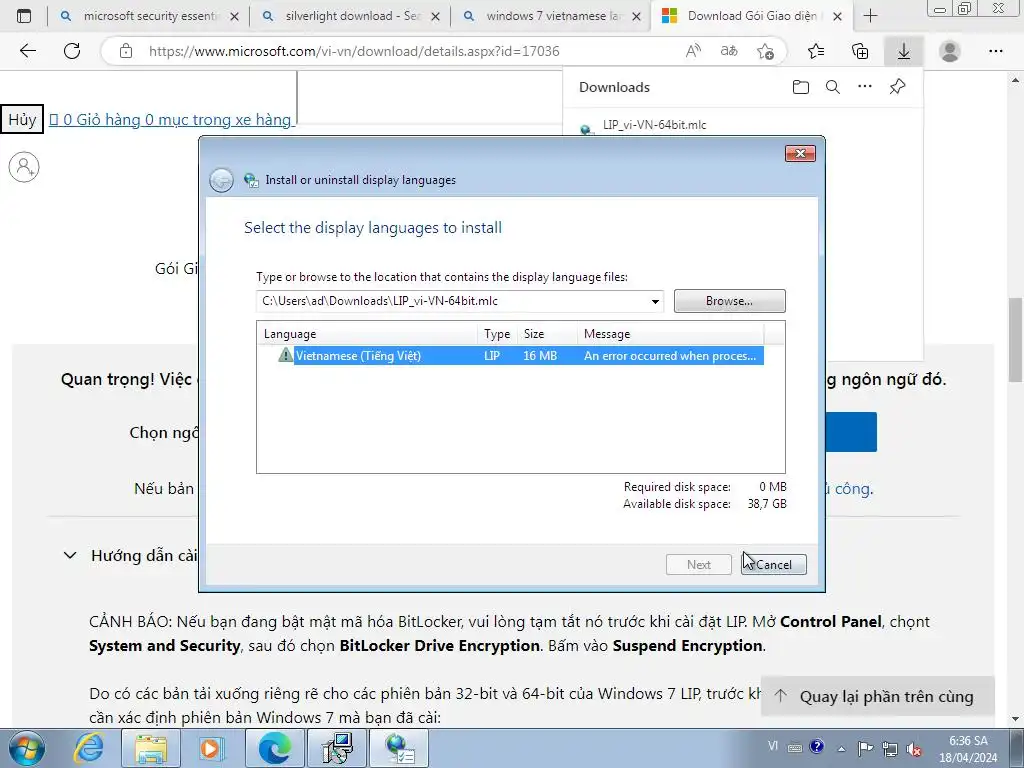
Task: Open Windows Media Player from taskbar
Action: [212, 748]
